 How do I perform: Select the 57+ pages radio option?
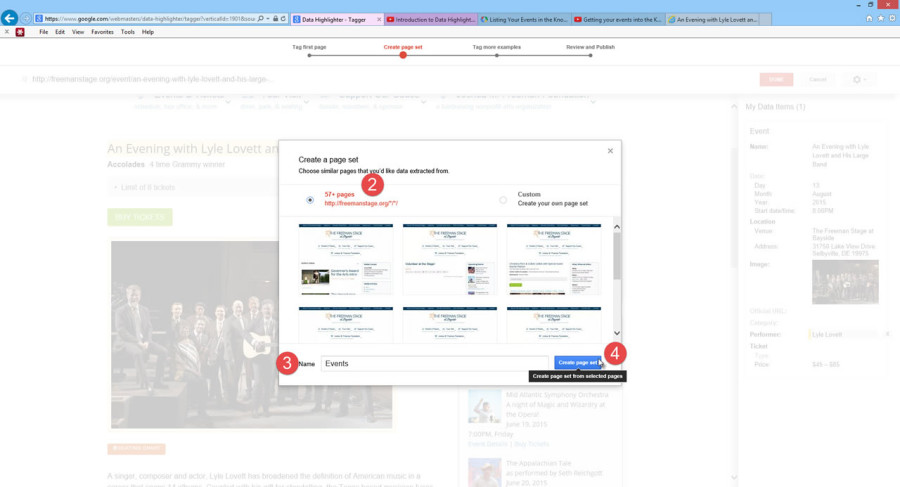[310, 200]
